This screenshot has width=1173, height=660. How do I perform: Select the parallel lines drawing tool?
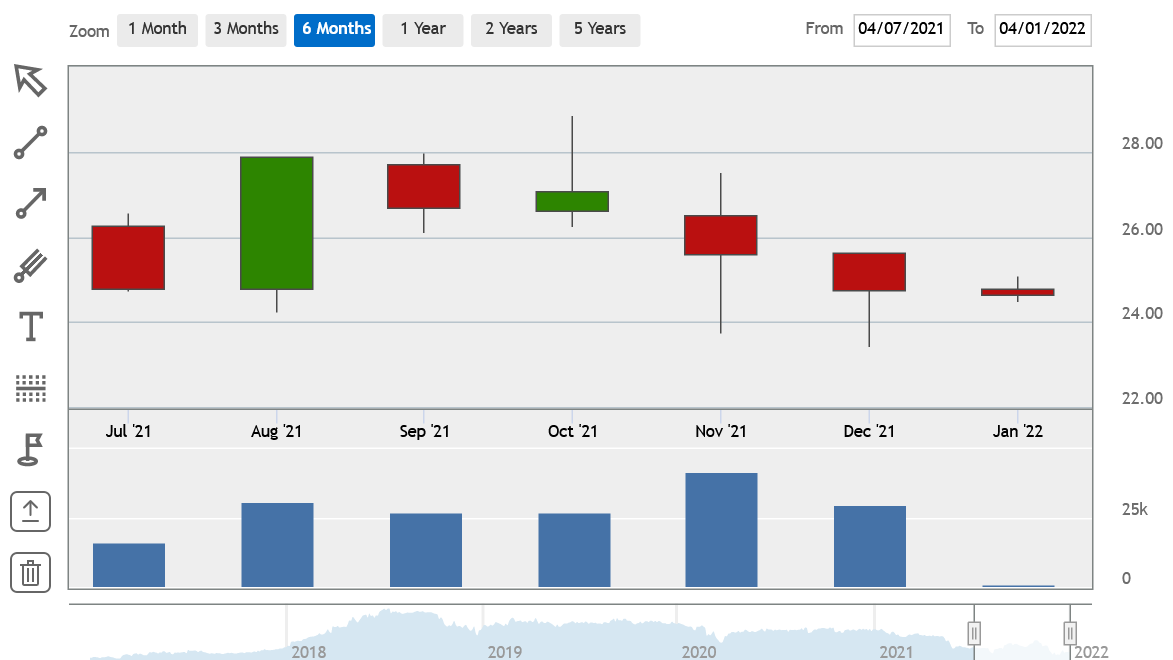pos(30,264)
